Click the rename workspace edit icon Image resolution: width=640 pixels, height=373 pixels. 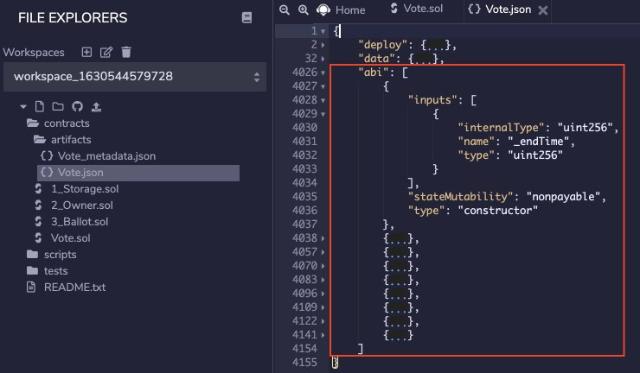tap(106, 52)
